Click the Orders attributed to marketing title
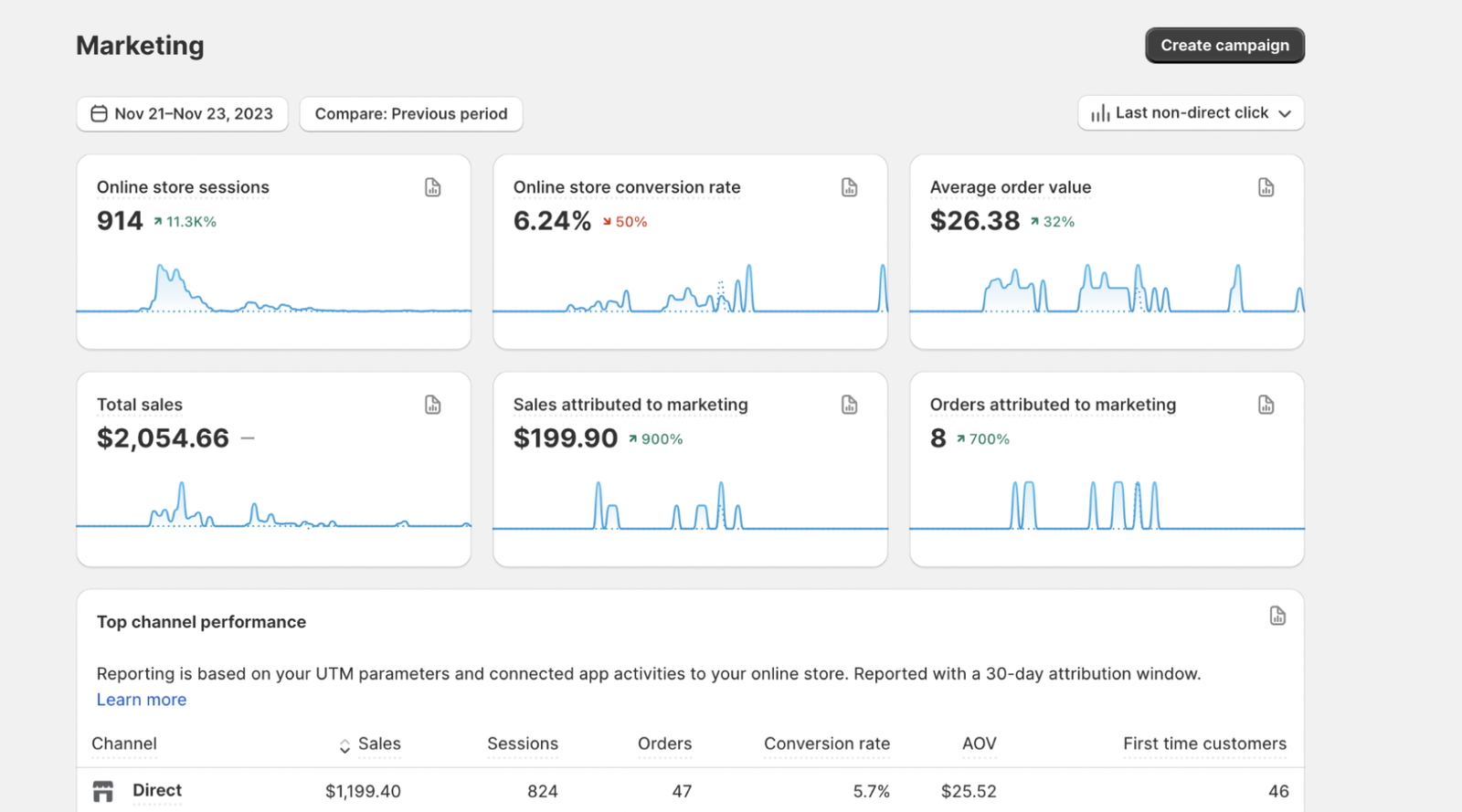 point(1053,405)
